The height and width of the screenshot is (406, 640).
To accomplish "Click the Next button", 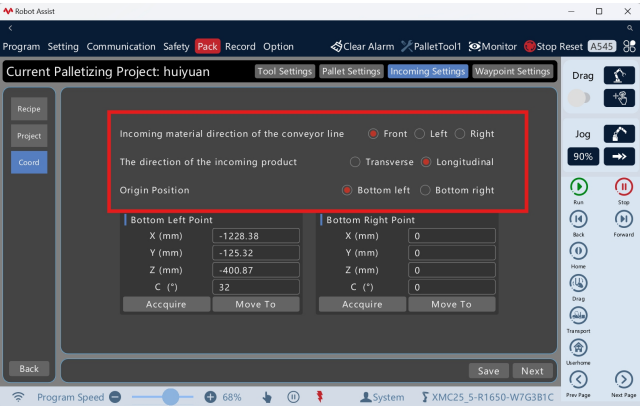I will click(x=533, y=371).
